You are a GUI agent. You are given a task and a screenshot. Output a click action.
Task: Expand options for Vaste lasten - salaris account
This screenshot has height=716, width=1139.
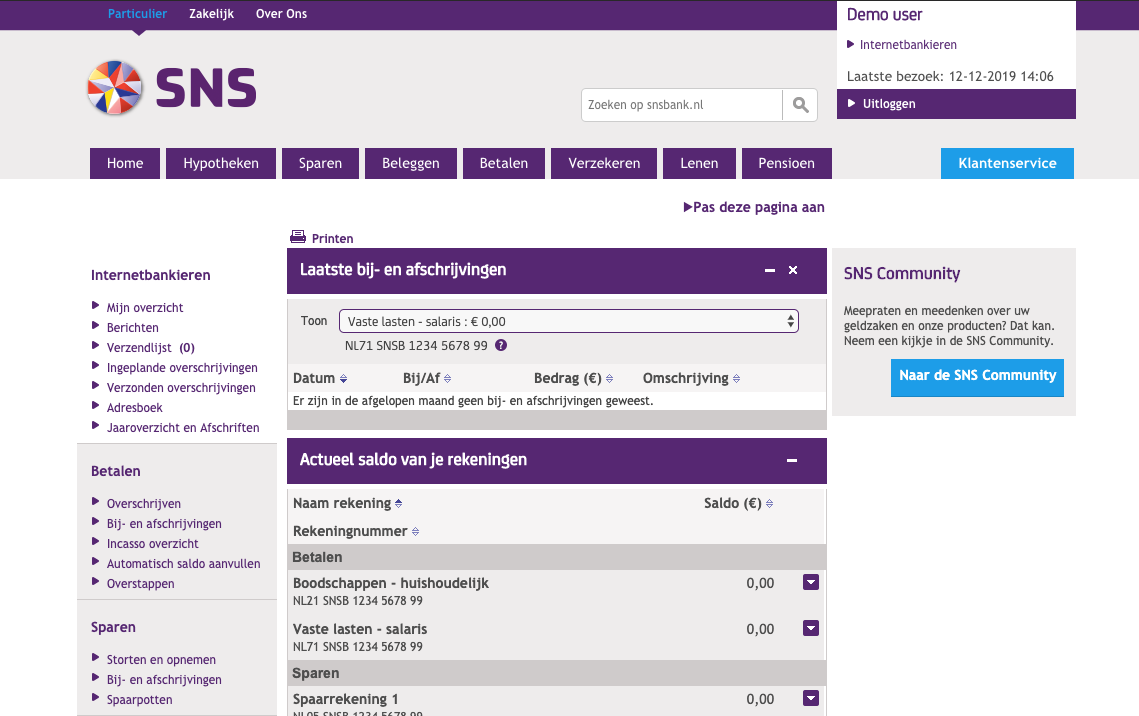811,628
